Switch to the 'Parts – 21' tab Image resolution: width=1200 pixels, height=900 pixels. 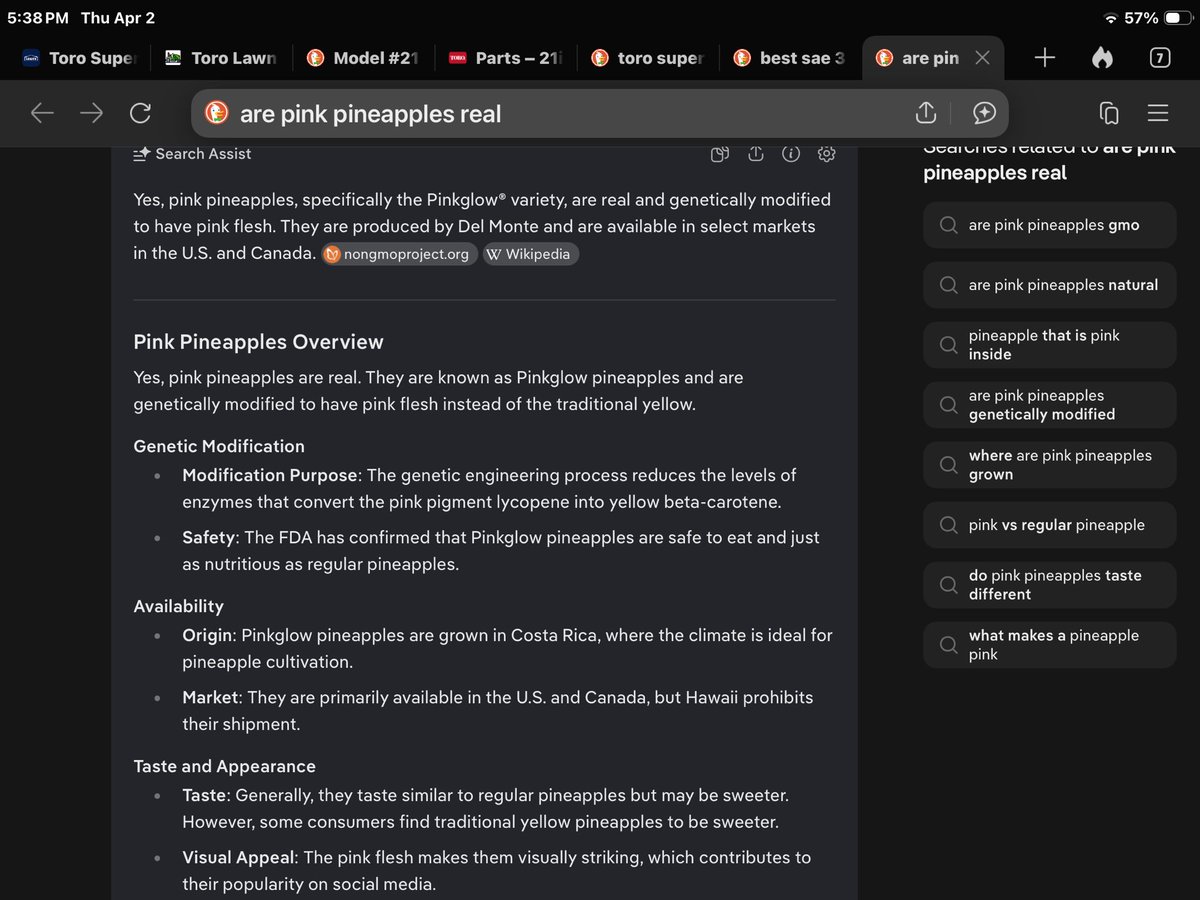[x=506, y=58]
